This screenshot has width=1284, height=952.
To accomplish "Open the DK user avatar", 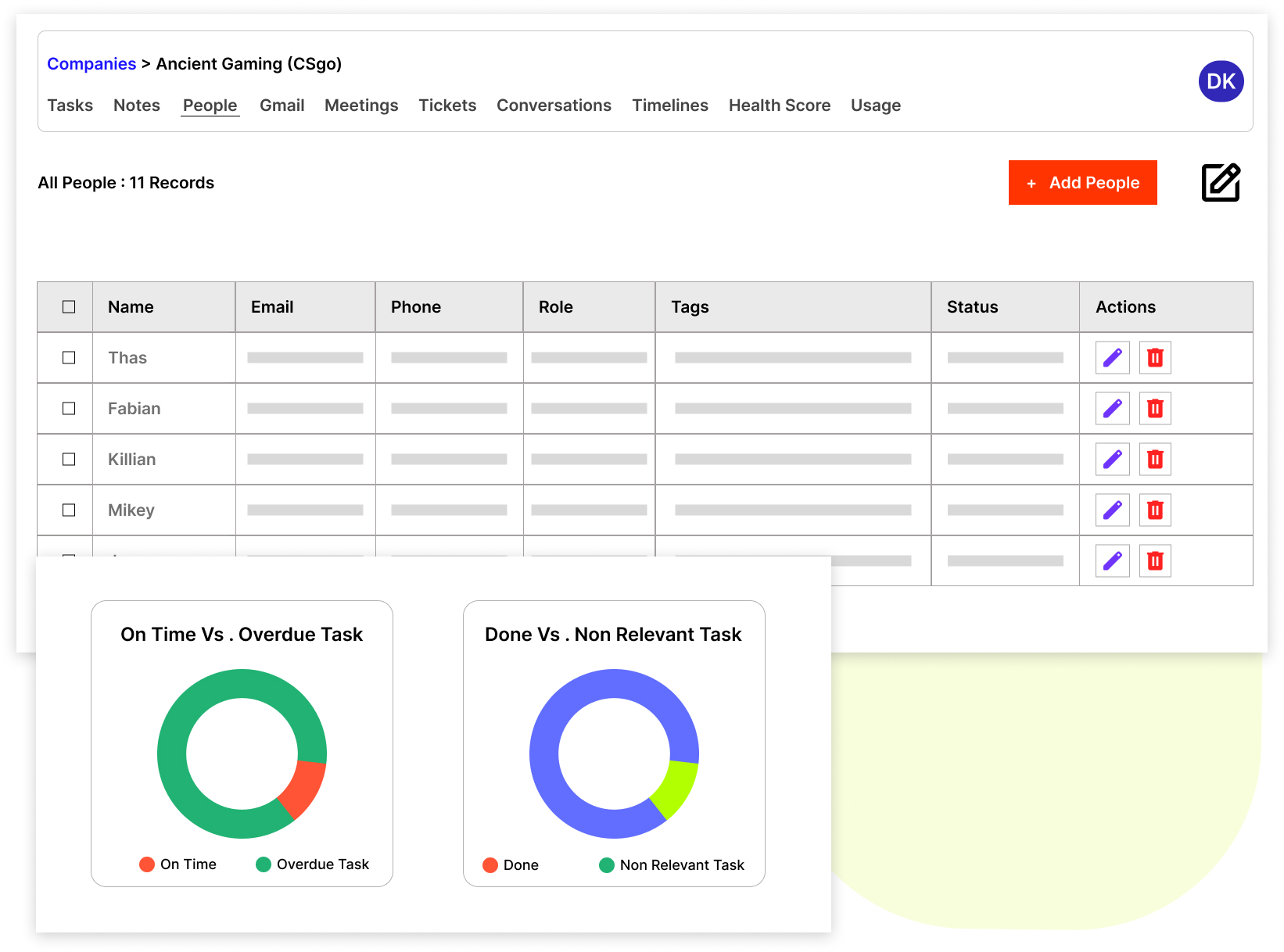I will (x=1221, y=81).
